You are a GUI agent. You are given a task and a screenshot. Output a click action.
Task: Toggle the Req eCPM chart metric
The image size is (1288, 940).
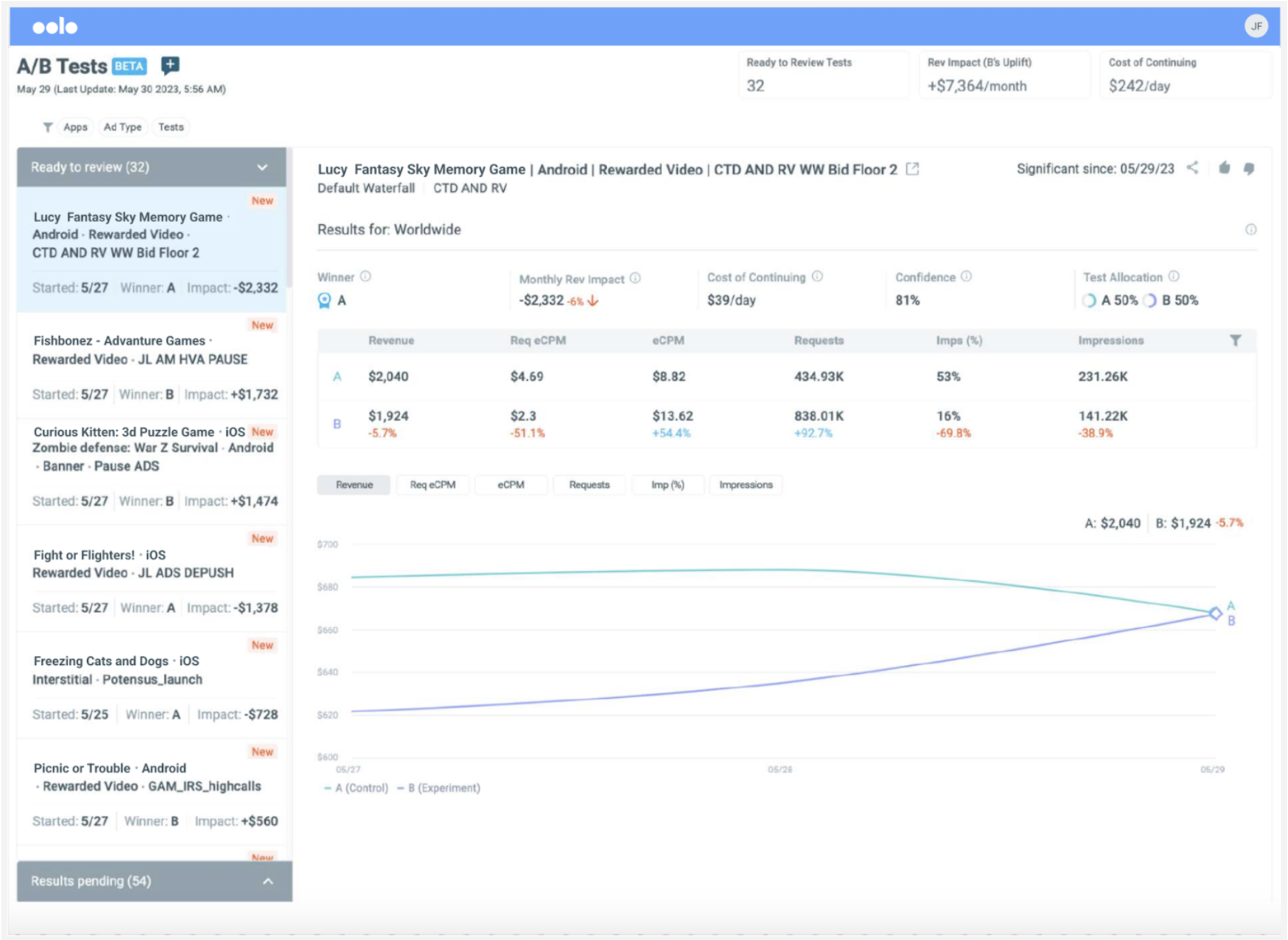click(433, 485)
